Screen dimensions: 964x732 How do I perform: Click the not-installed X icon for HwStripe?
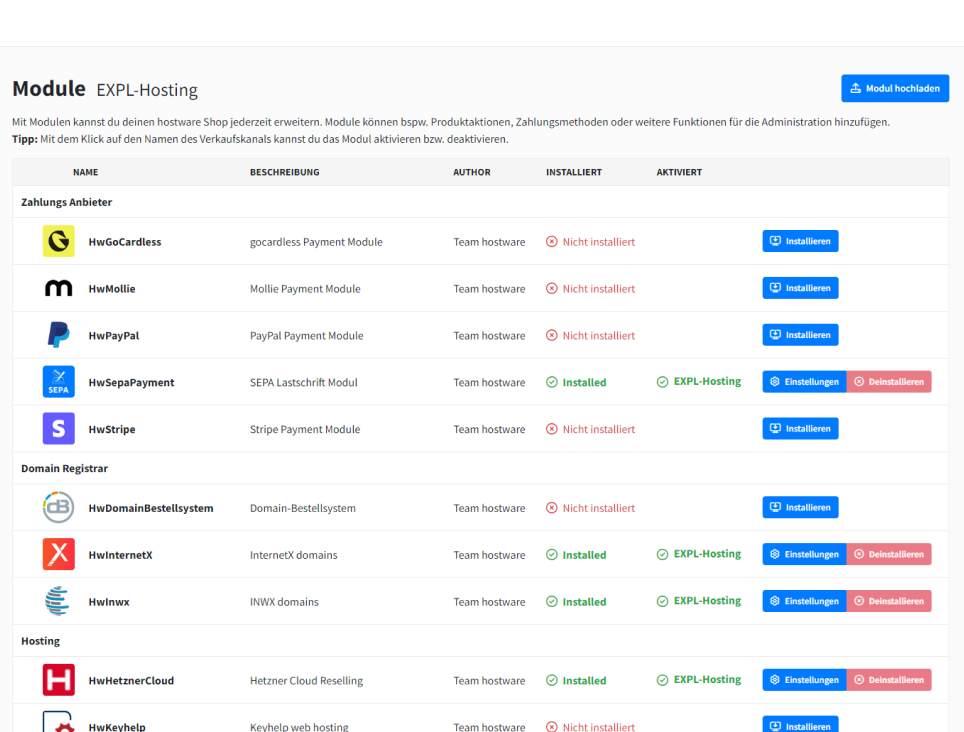point(551,429)
